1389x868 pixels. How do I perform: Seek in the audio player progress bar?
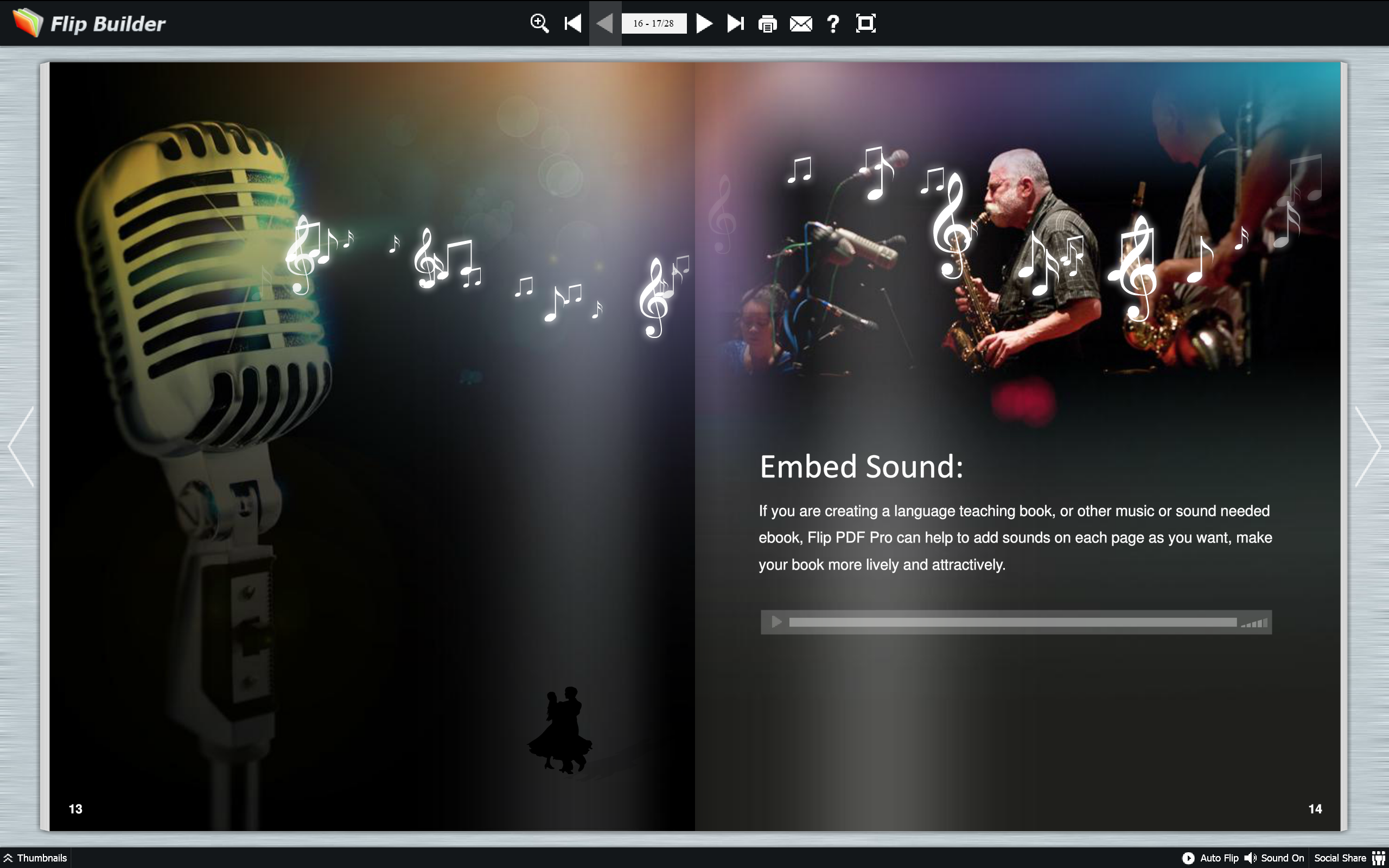pyautogui.click(x=1012, y=622)
